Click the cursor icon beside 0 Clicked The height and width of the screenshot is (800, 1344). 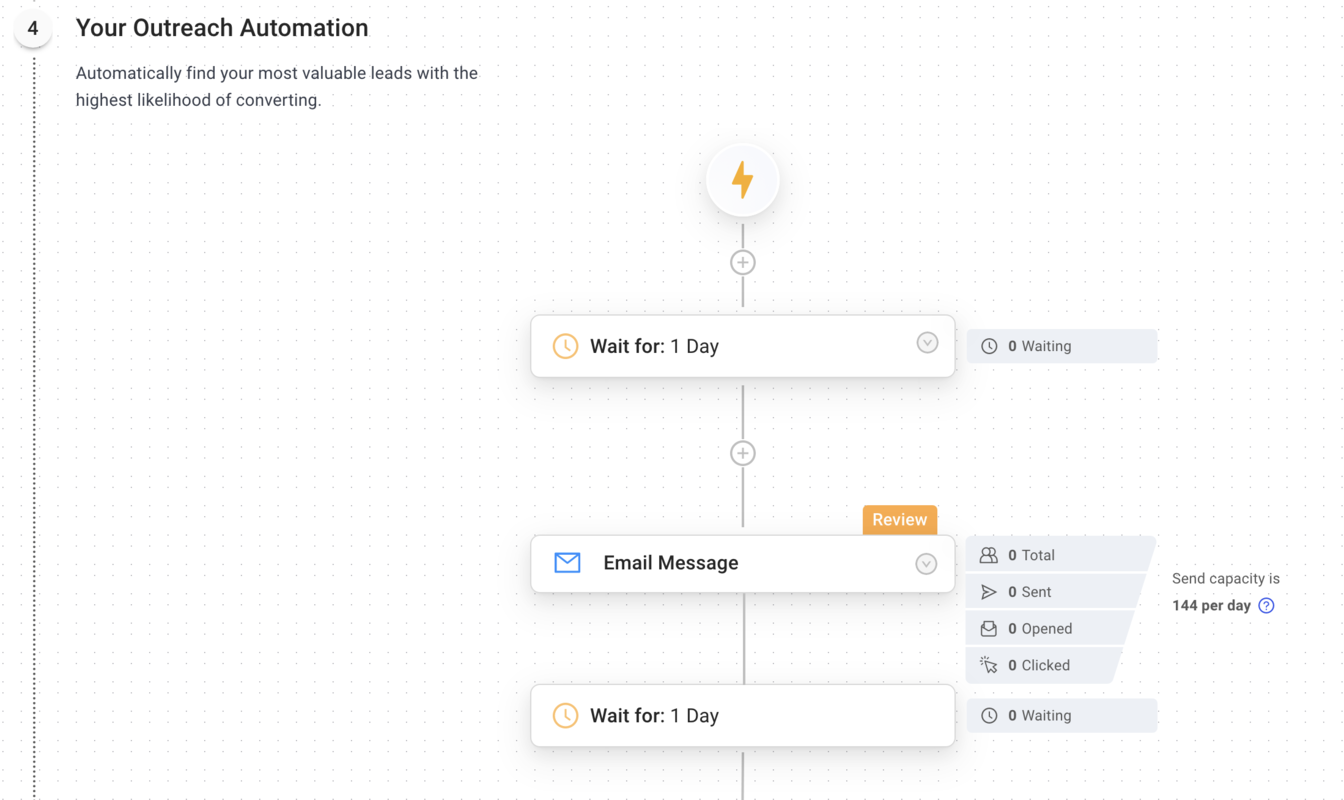989,665
